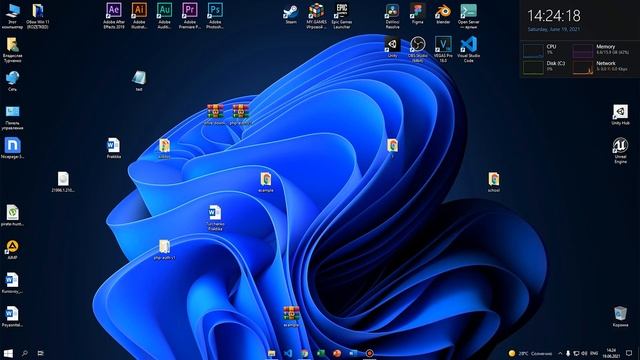This screenshot has height=360, width=640.
Task: Open the weather widget on the taskbar
Action: tap(530, 353)
